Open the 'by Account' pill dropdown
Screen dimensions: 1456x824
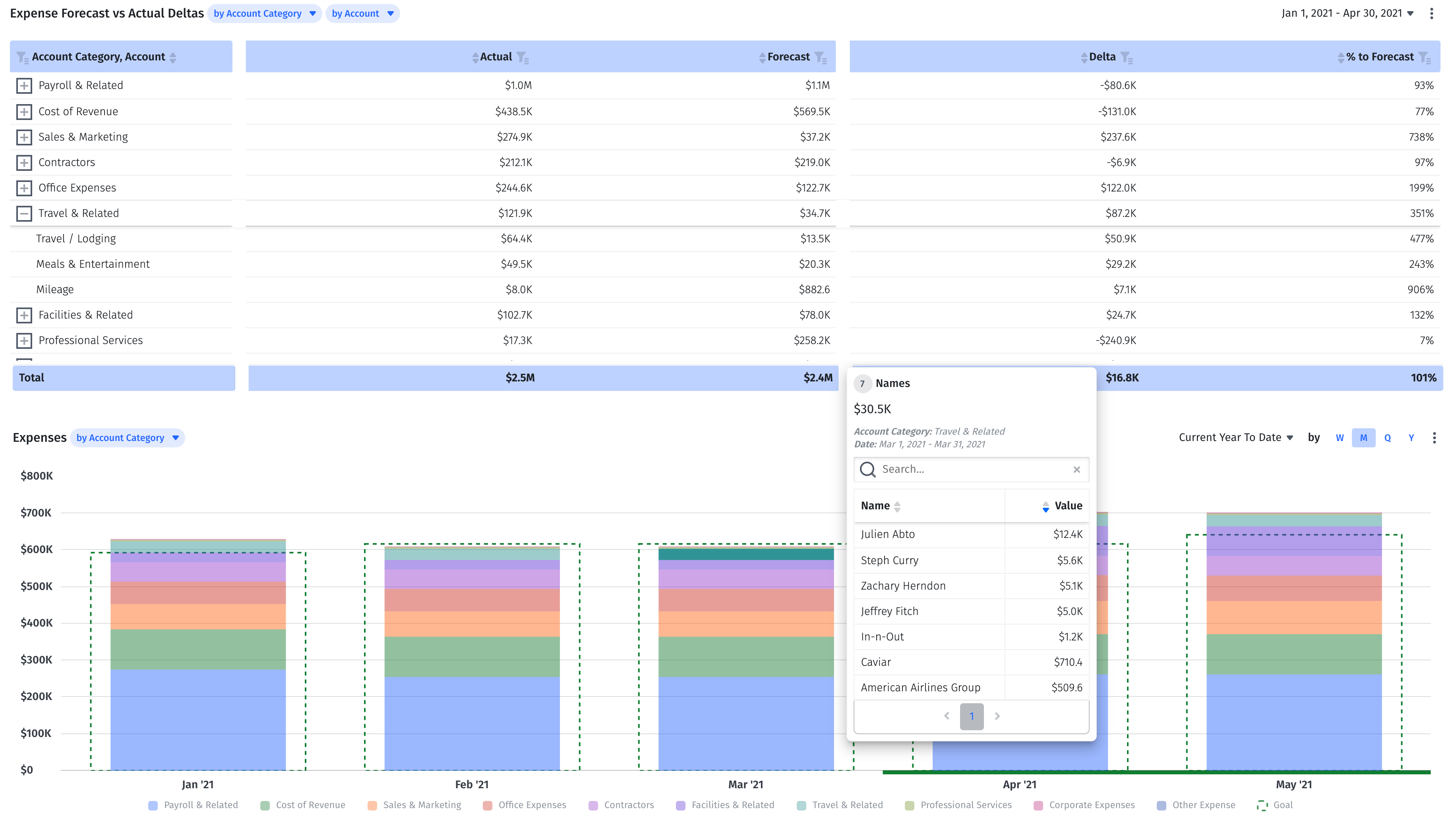click(x=362, y=14)
